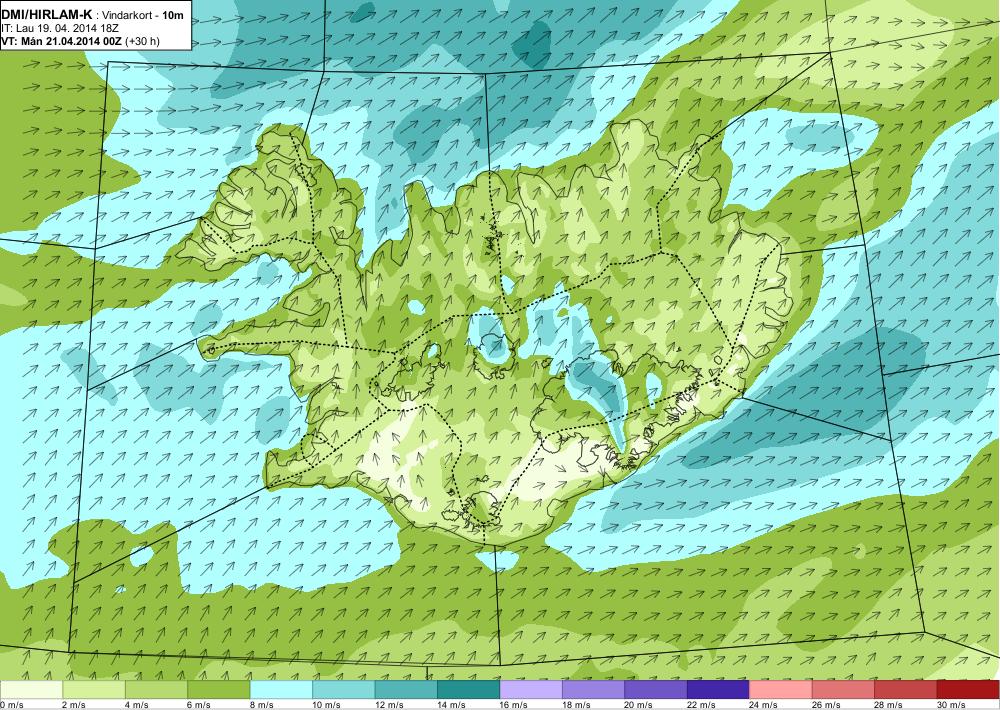Select the salmon red 26–28 m/s legend swatch
Viewport: 1000px width, 710px height.
(x=844, y=690)
